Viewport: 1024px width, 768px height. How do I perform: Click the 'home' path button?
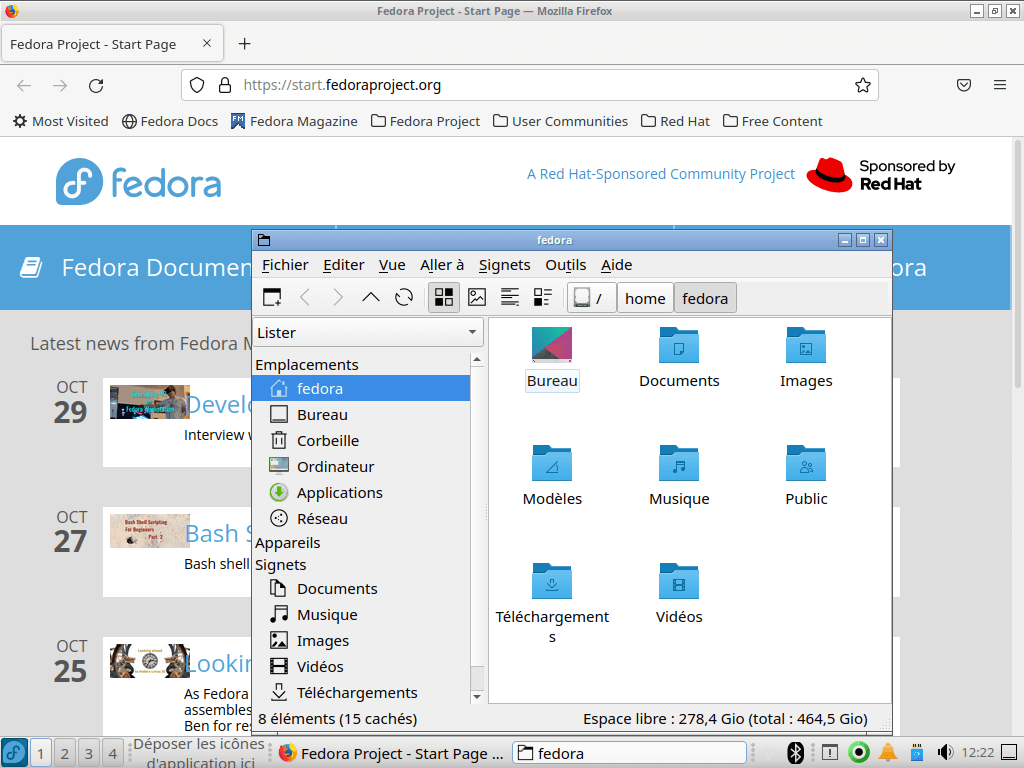pyautogui.click(x=645, y=298)
